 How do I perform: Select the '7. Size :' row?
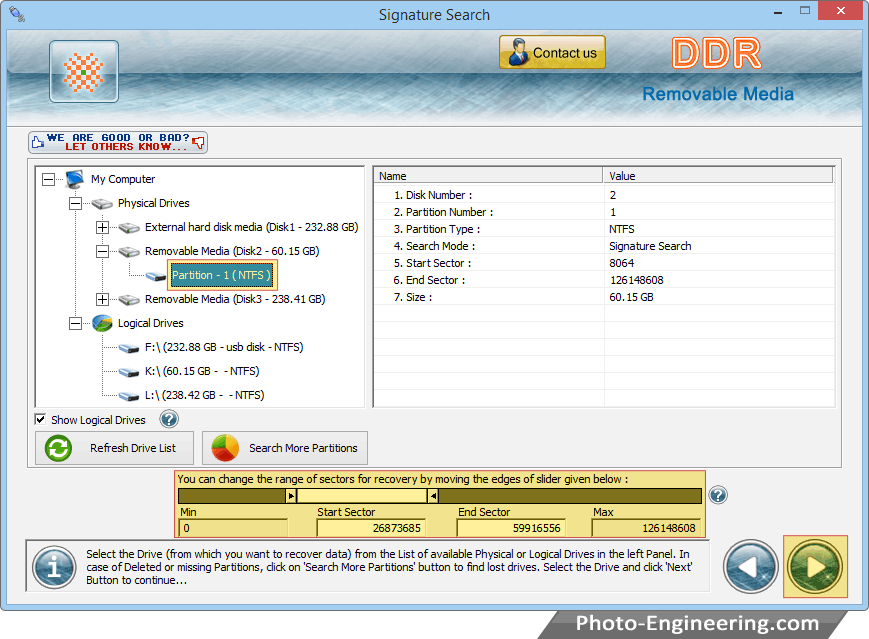coord(604,297)
